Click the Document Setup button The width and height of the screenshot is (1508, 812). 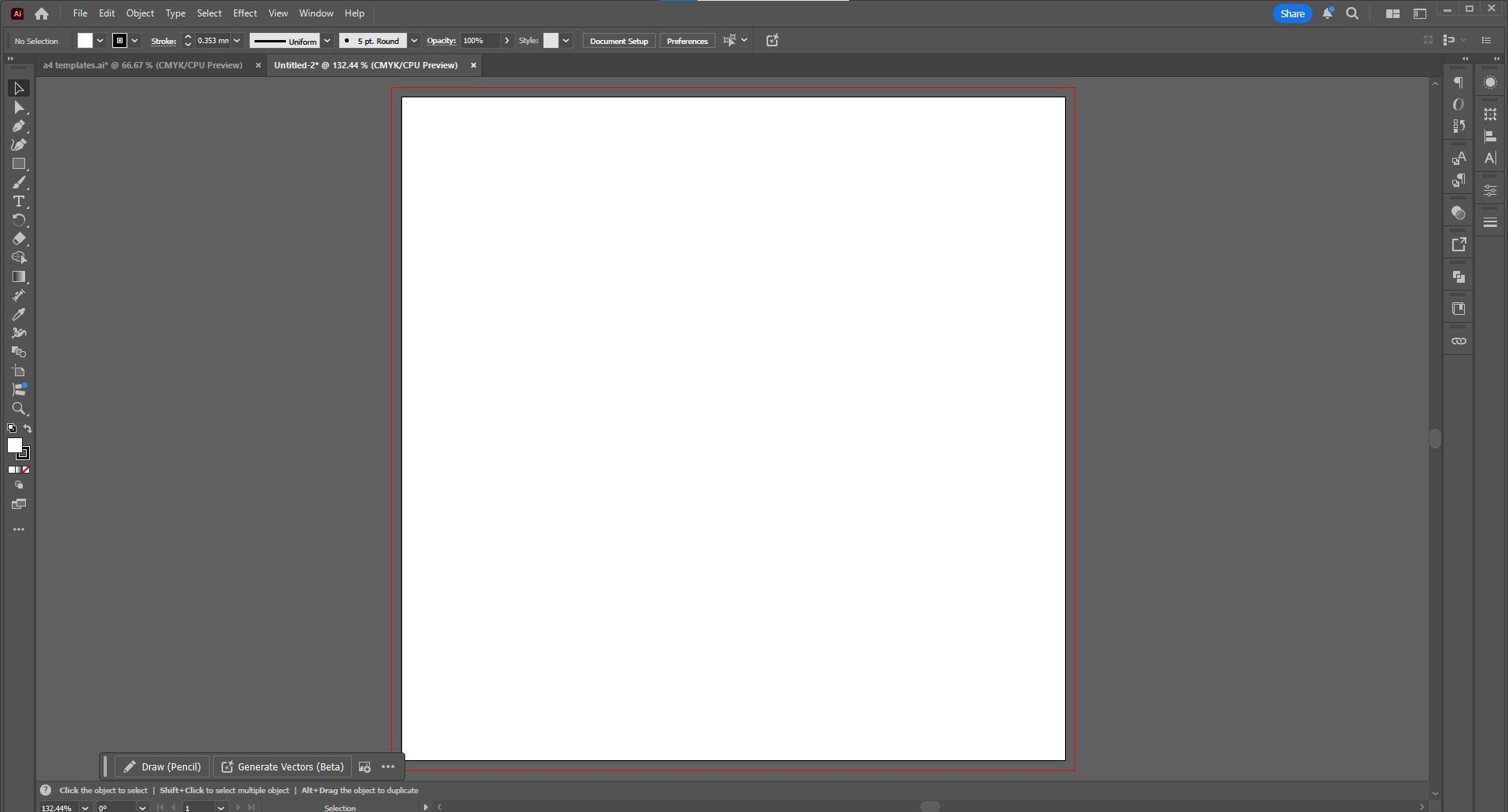pos(619,41)
